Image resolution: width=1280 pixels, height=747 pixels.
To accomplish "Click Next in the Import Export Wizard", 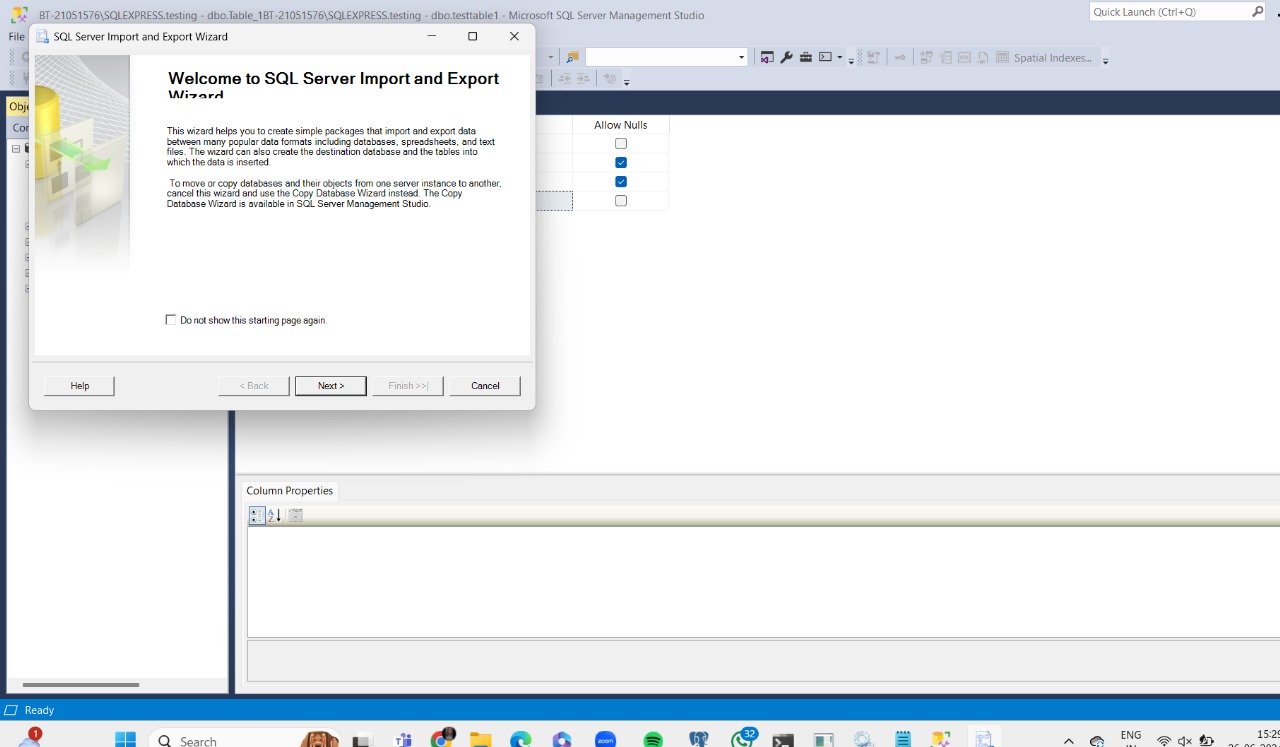I will coord(330,385).
